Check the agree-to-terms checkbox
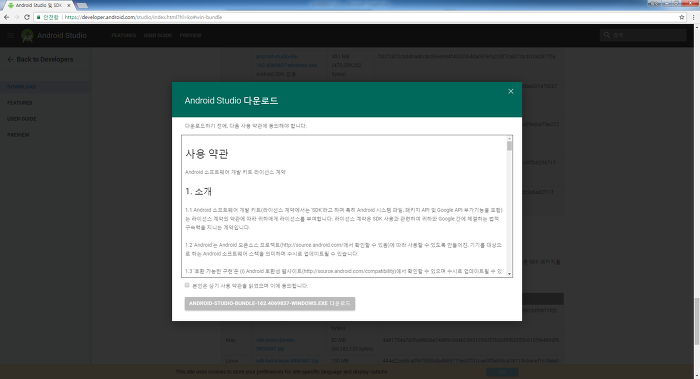This screenshot has height=379, width=700. [x=187, y=285]
